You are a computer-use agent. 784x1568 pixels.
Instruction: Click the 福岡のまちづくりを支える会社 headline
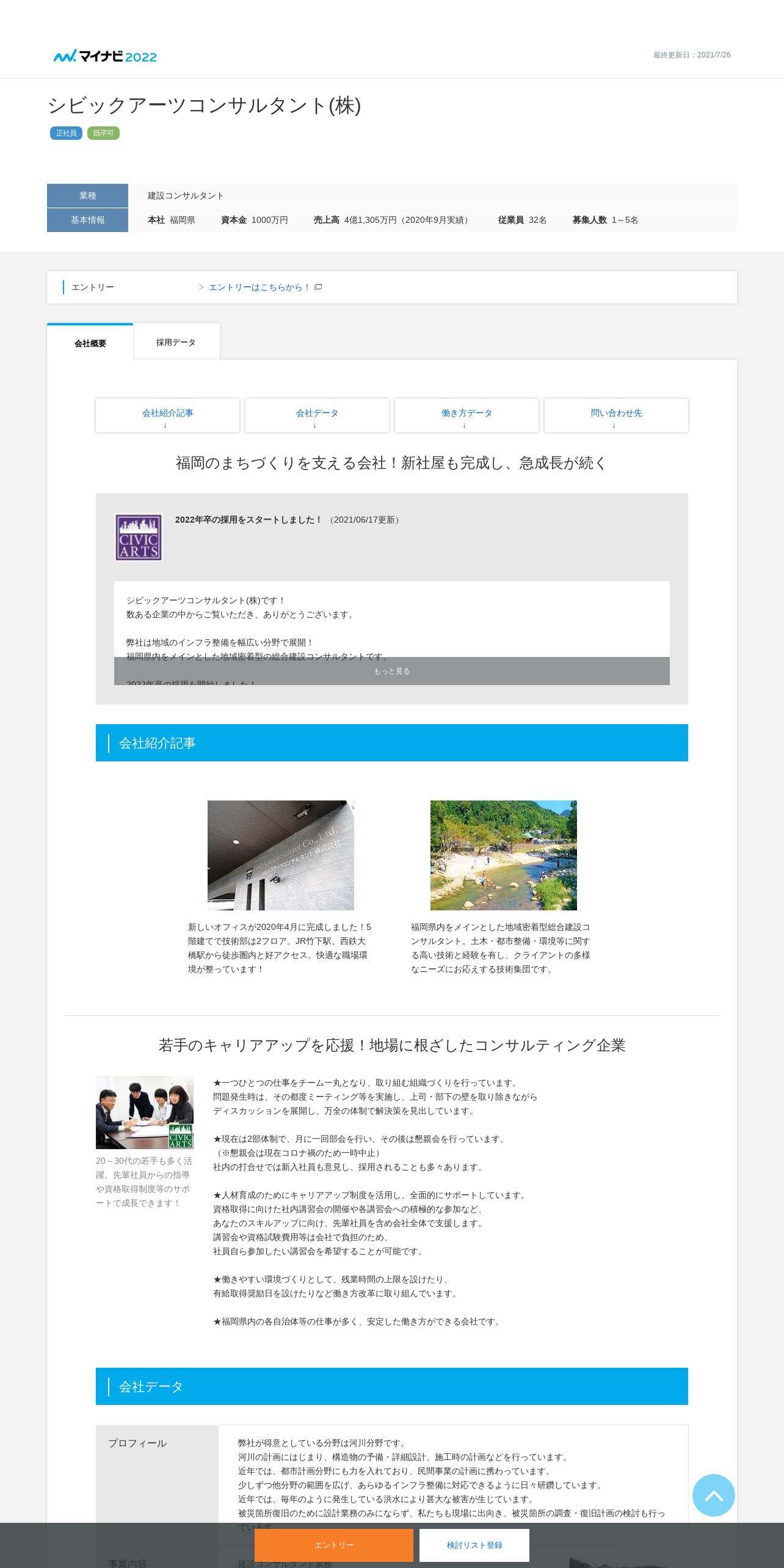pos(392,463)
